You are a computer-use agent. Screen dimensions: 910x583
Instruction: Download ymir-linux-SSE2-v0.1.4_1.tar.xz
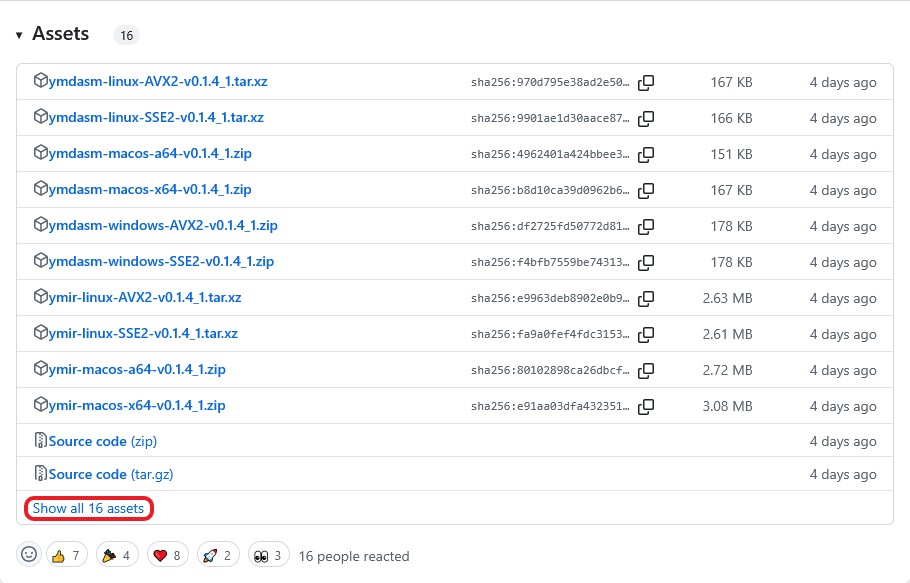(142, 334)
